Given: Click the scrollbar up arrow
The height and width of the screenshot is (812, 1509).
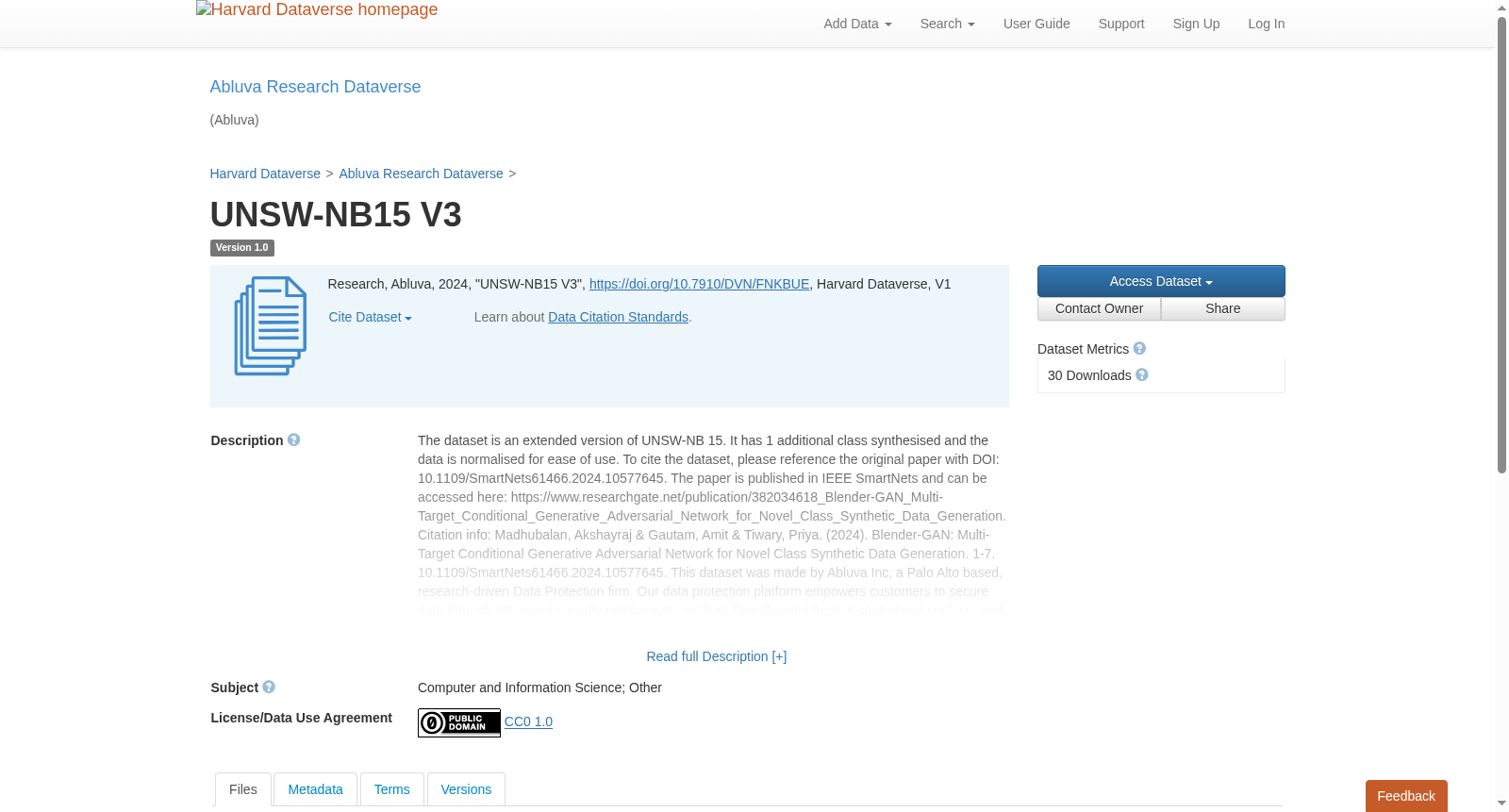Looking at the screenshot, I should pyautogui.click(x=1501, y=8).
